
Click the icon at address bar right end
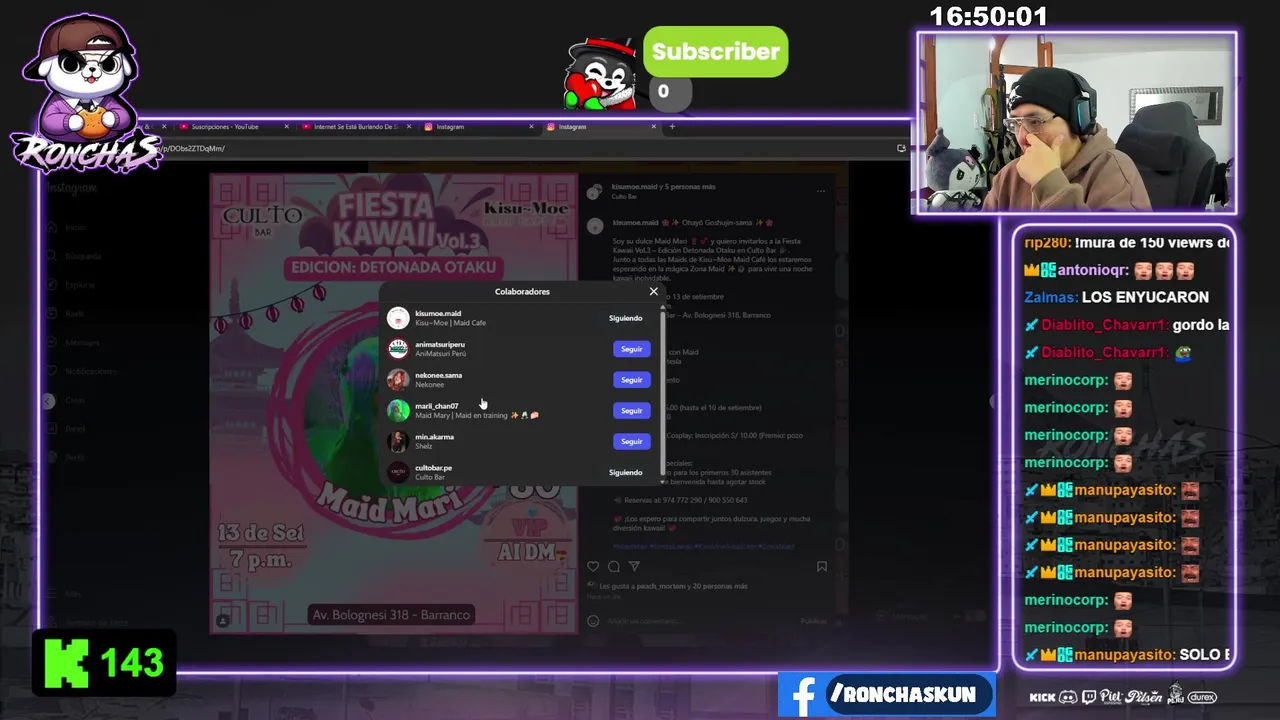901,148
